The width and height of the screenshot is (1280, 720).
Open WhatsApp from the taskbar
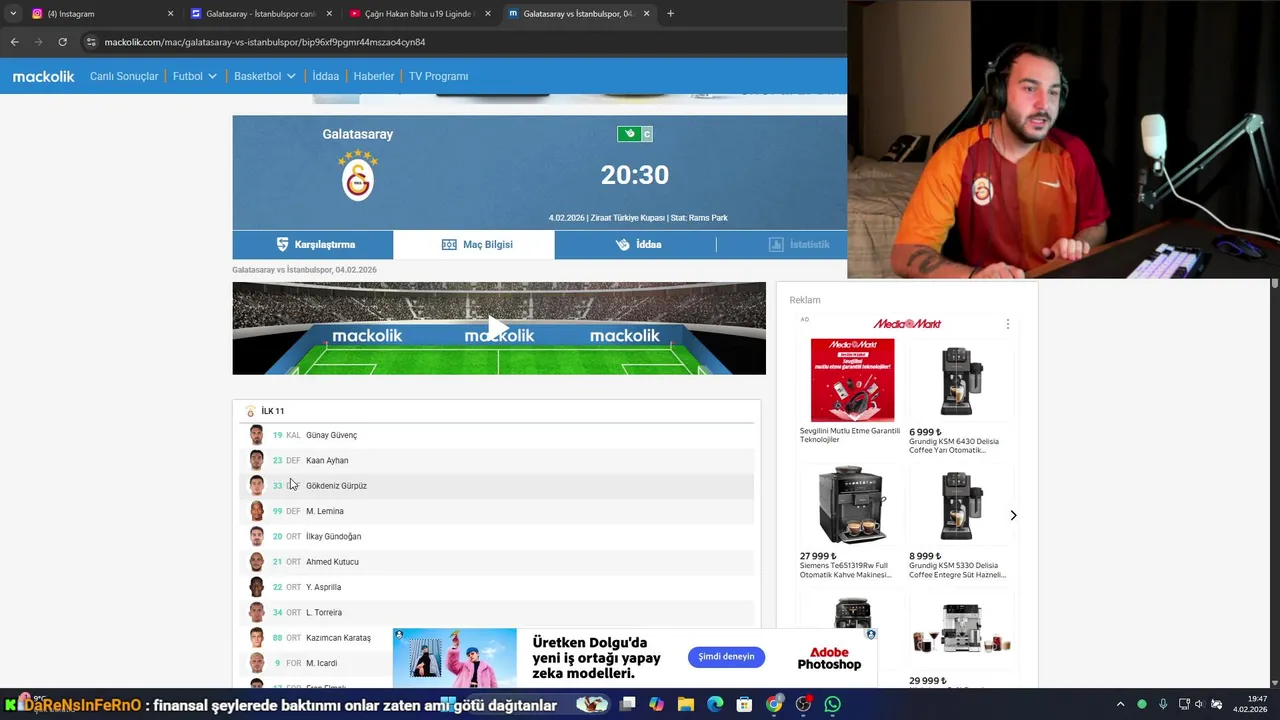click(x=833, y=705)
